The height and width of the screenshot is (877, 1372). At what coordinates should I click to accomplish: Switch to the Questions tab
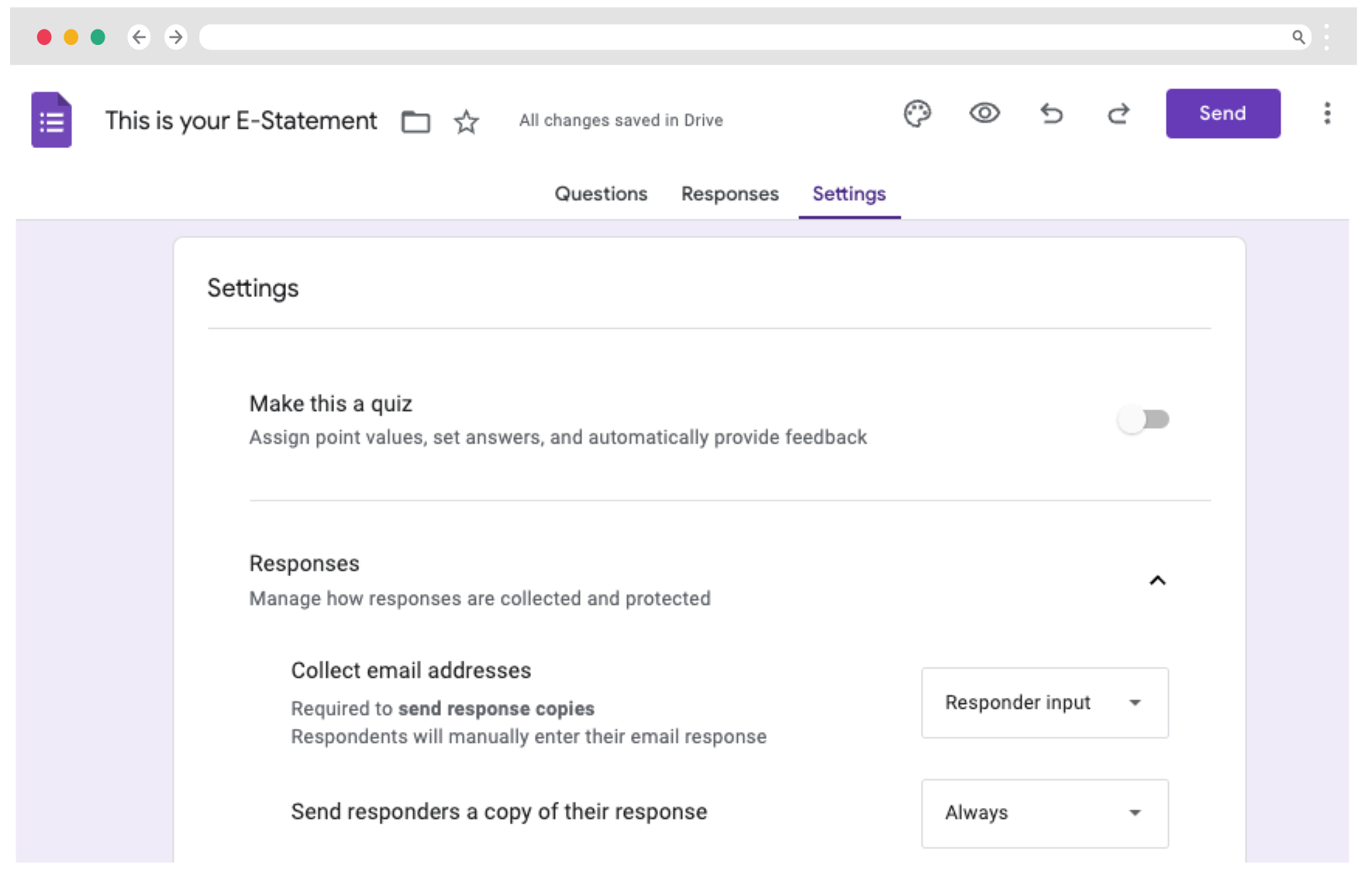click(x=601, y=194)
